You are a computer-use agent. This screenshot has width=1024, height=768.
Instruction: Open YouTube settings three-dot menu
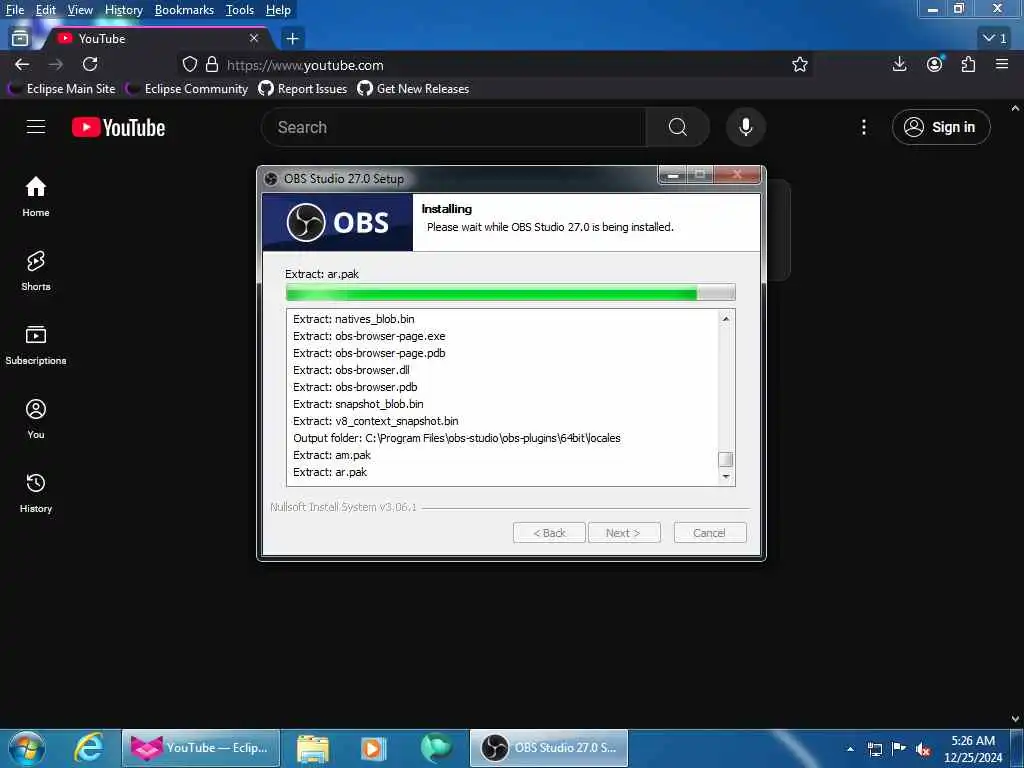point(864,127)
